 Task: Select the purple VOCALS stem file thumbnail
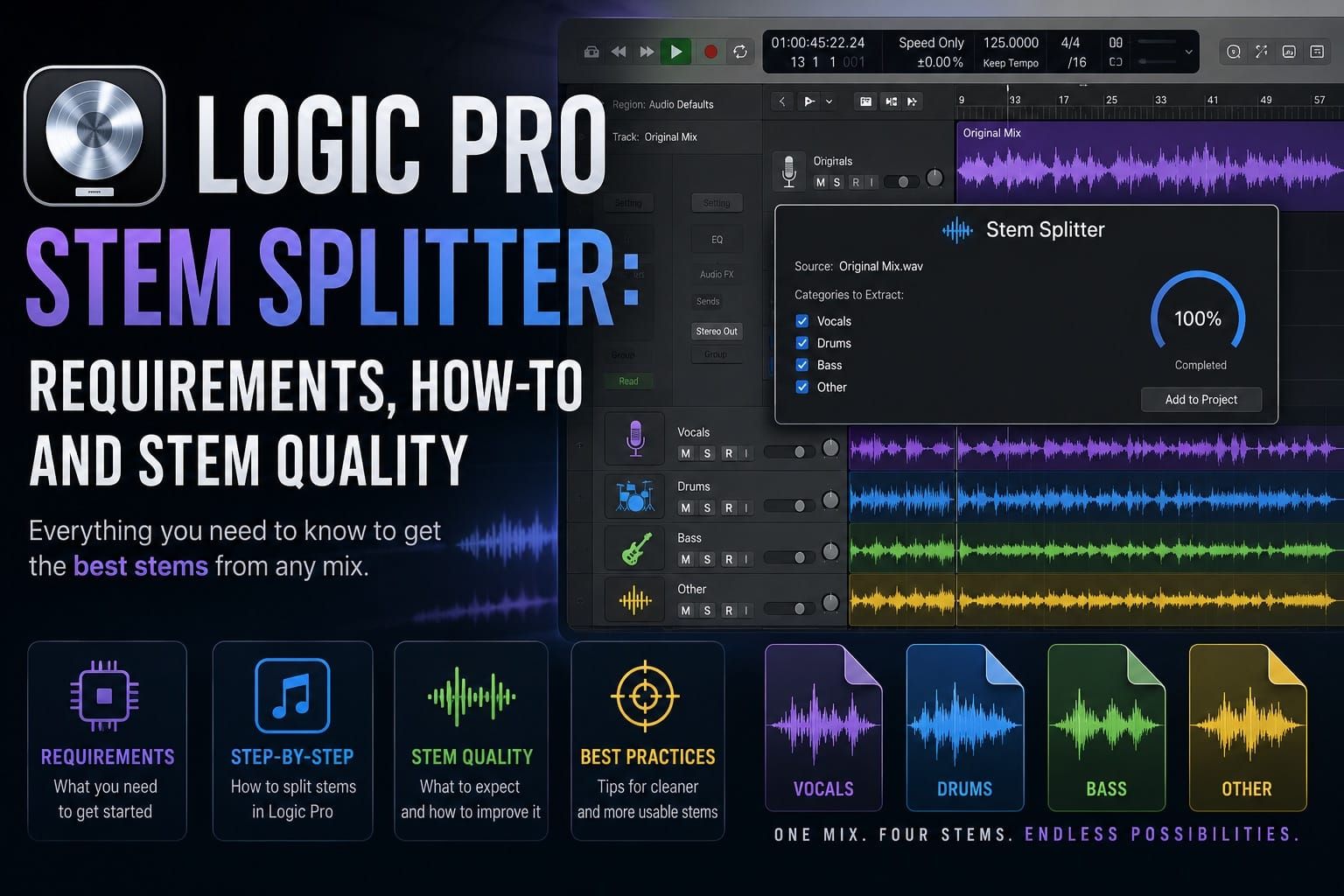coord(823,728)
